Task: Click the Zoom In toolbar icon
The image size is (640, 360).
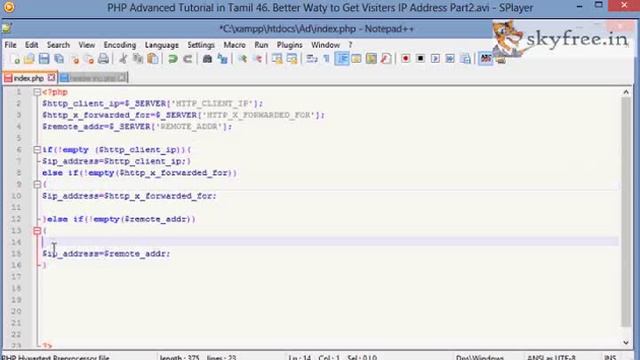Action: tap(242, 59)
